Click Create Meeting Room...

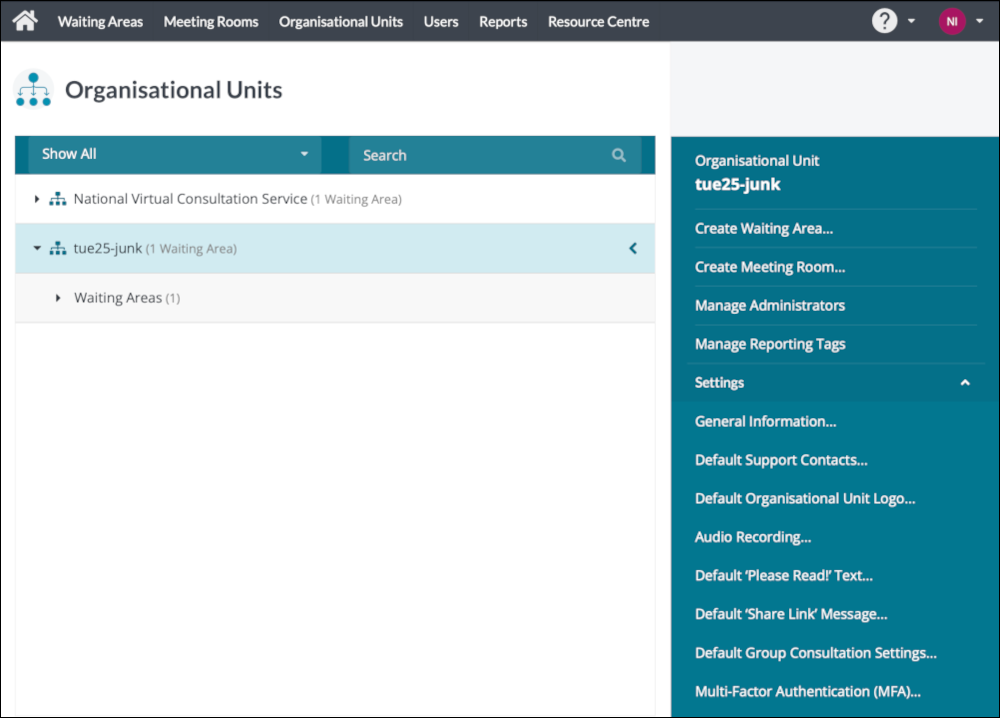pyautogui.click(x=770, y=267)
